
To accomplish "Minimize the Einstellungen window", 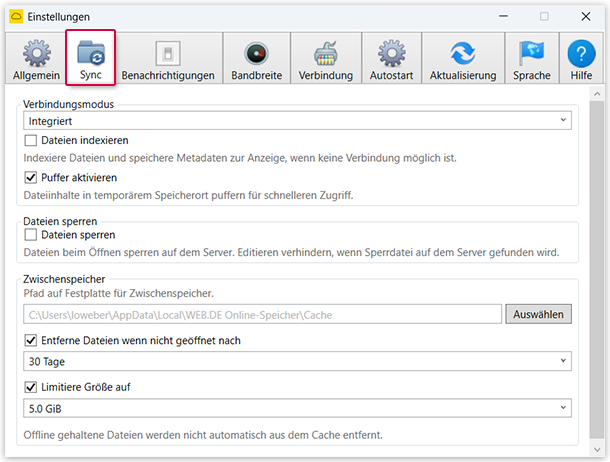I will pyautogui.click(x=503, y=16).
